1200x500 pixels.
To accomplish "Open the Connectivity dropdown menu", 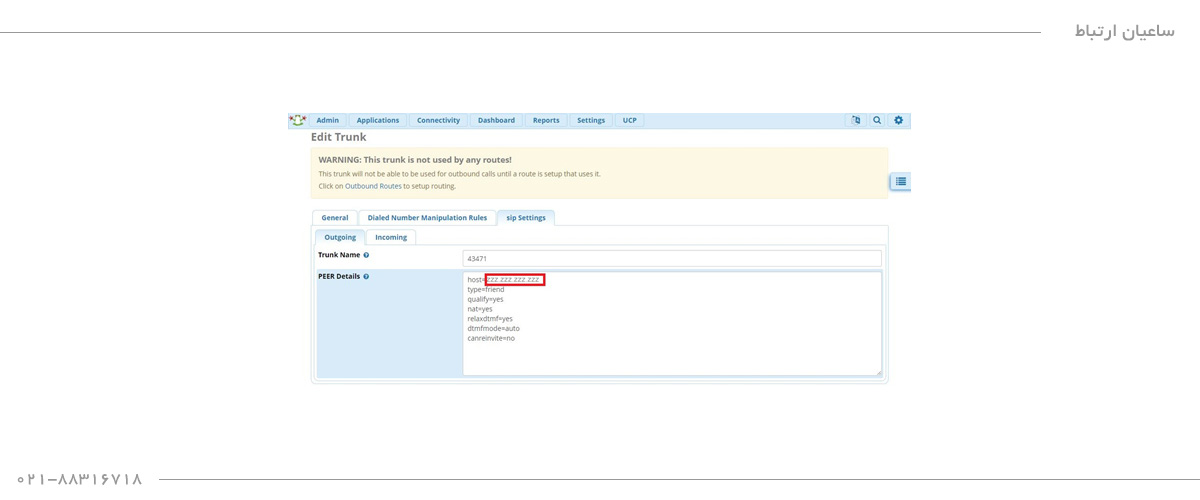I will [438, 120].
